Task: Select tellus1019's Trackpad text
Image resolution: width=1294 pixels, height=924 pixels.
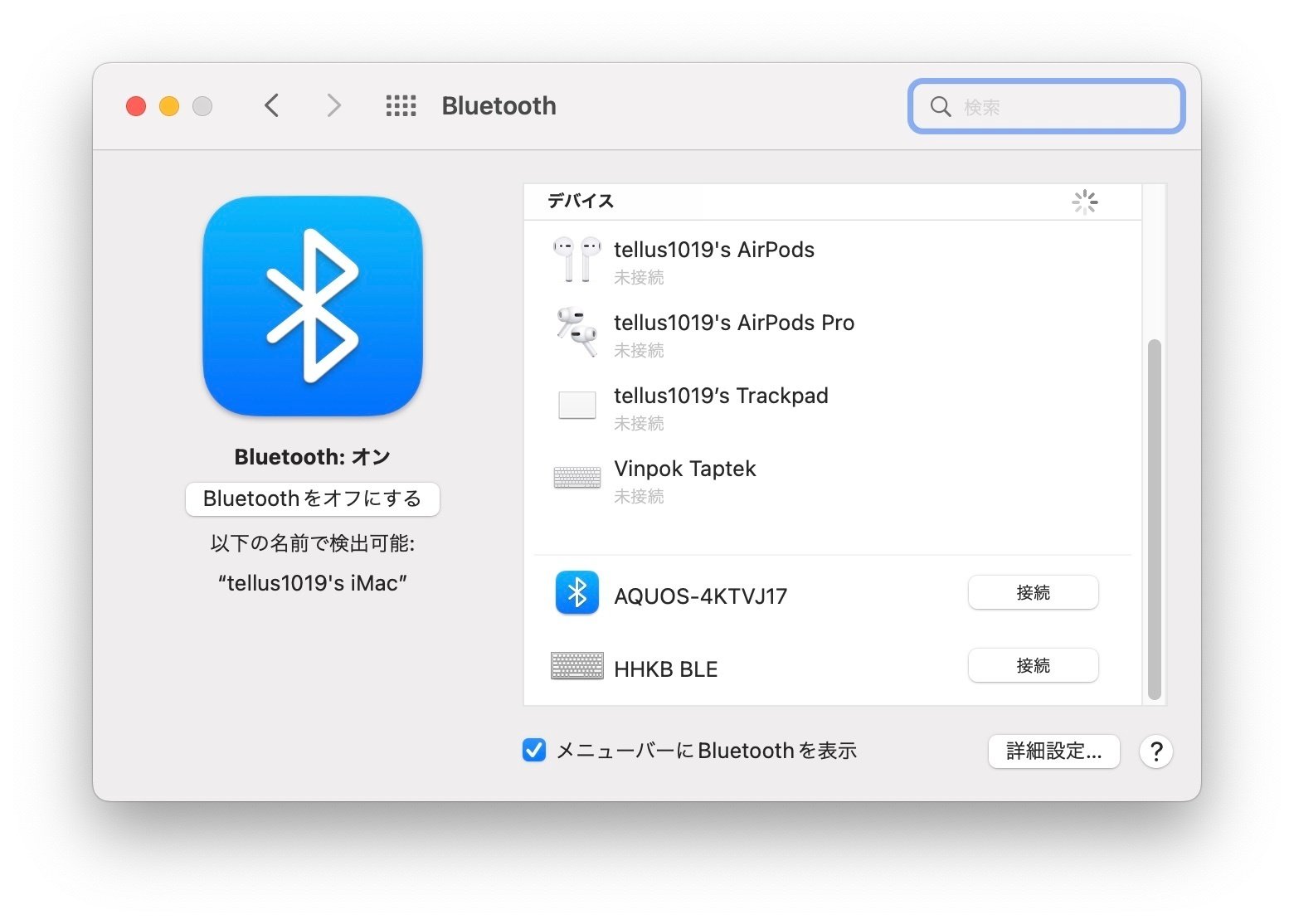Action: pyautogui.click(x=721, y=396)
